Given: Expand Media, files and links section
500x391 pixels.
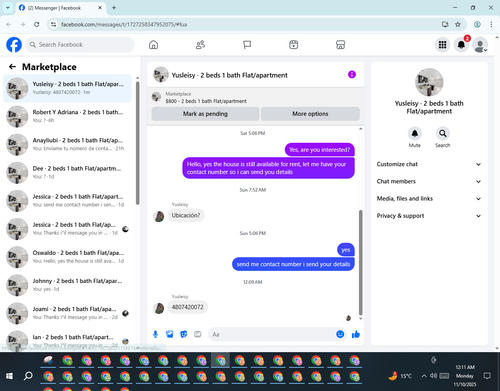Looking at the screenshot, I should (429, 199).
